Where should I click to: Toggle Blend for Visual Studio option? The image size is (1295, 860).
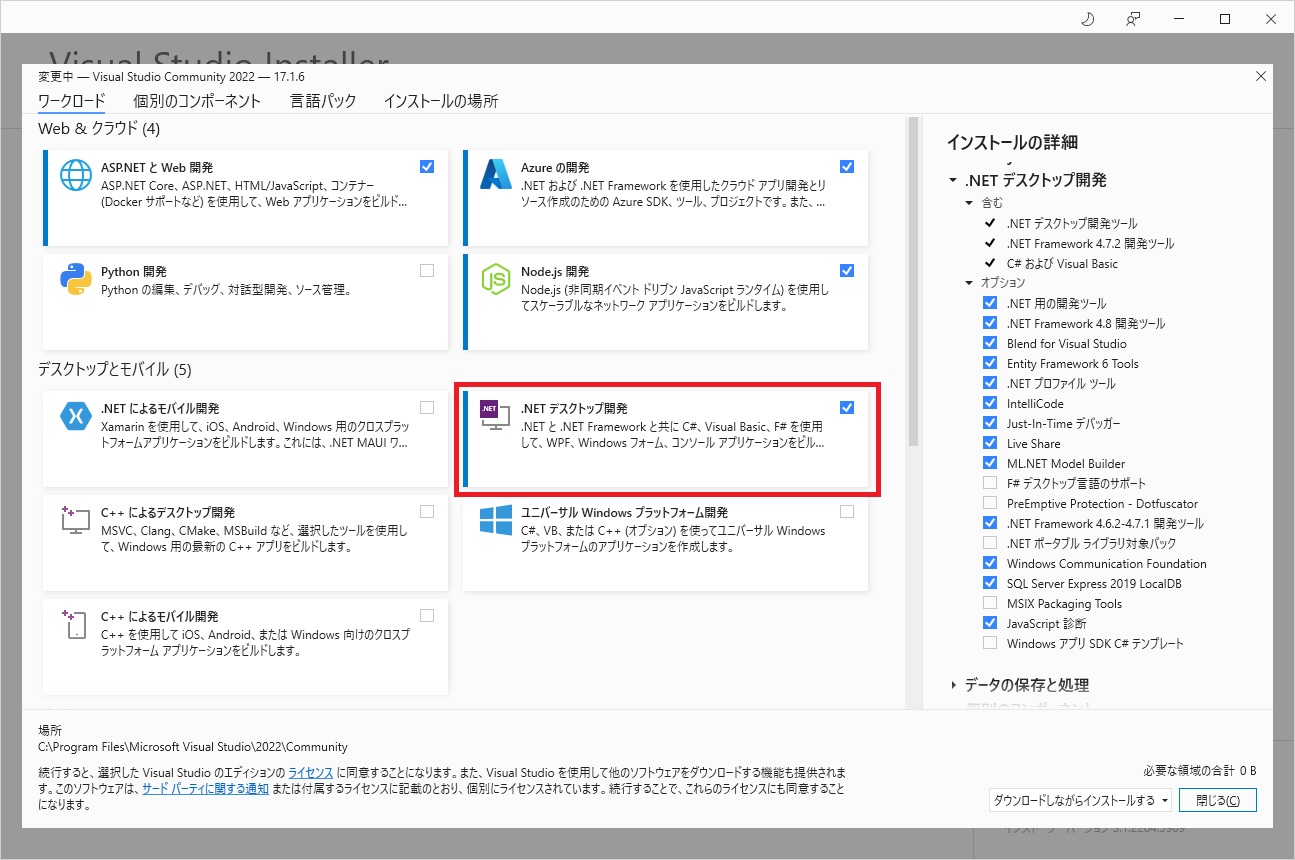[x=990, y=343]
